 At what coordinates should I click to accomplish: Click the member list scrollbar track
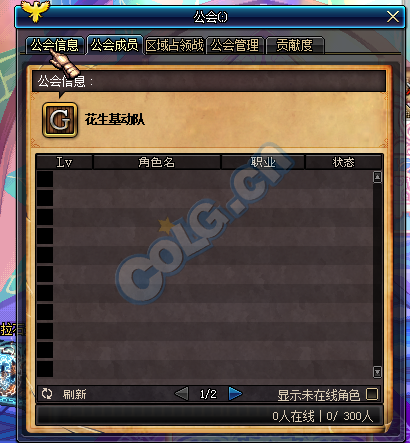coord(377,275)
